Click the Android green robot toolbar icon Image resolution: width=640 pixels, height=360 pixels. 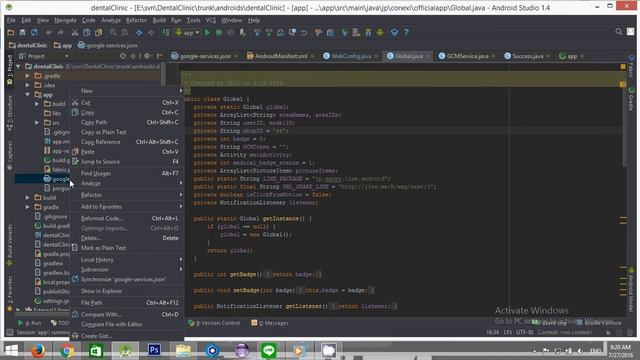click(380, 32)
